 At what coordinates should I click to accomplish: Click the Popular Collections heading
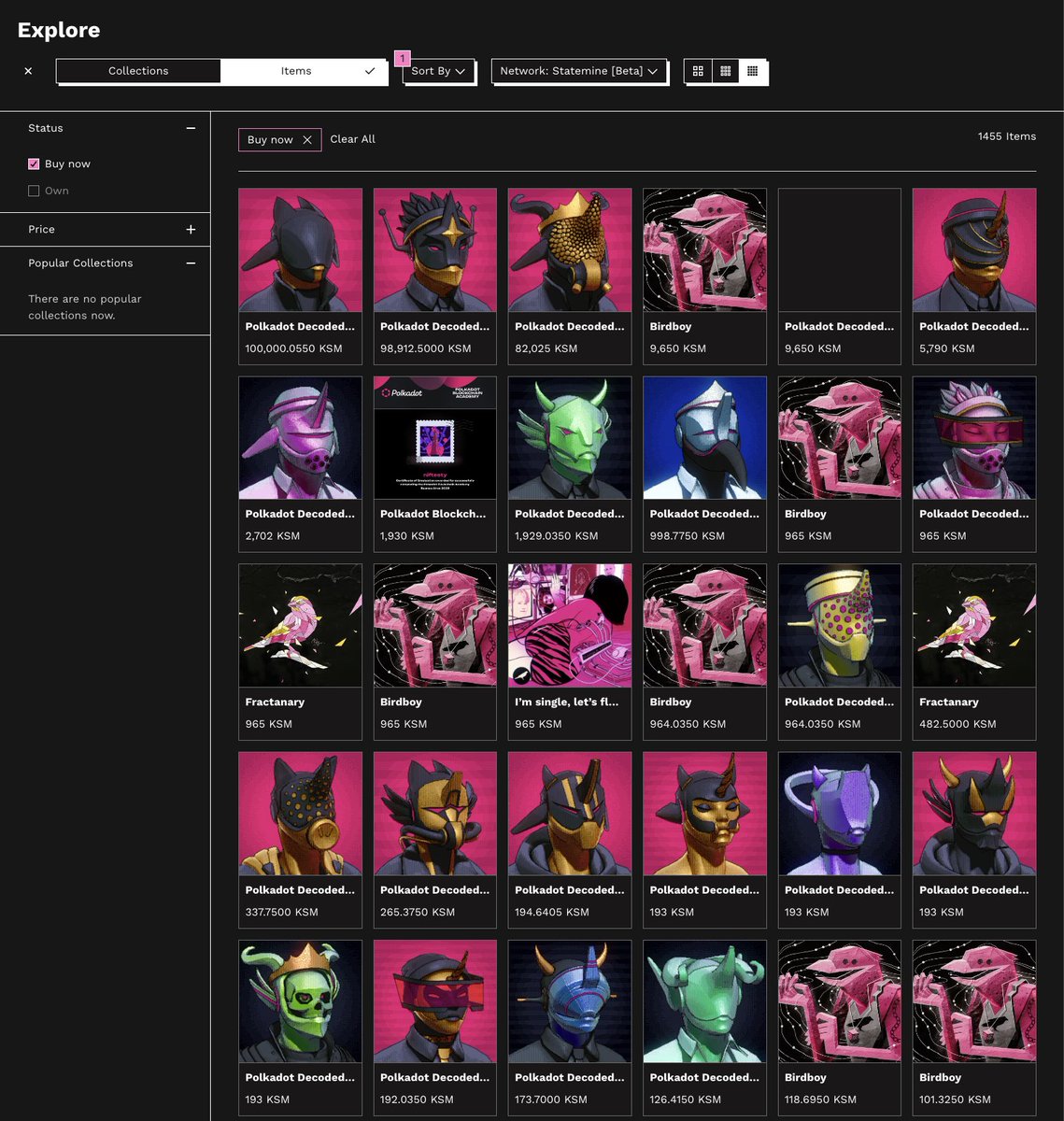point(80,263)
